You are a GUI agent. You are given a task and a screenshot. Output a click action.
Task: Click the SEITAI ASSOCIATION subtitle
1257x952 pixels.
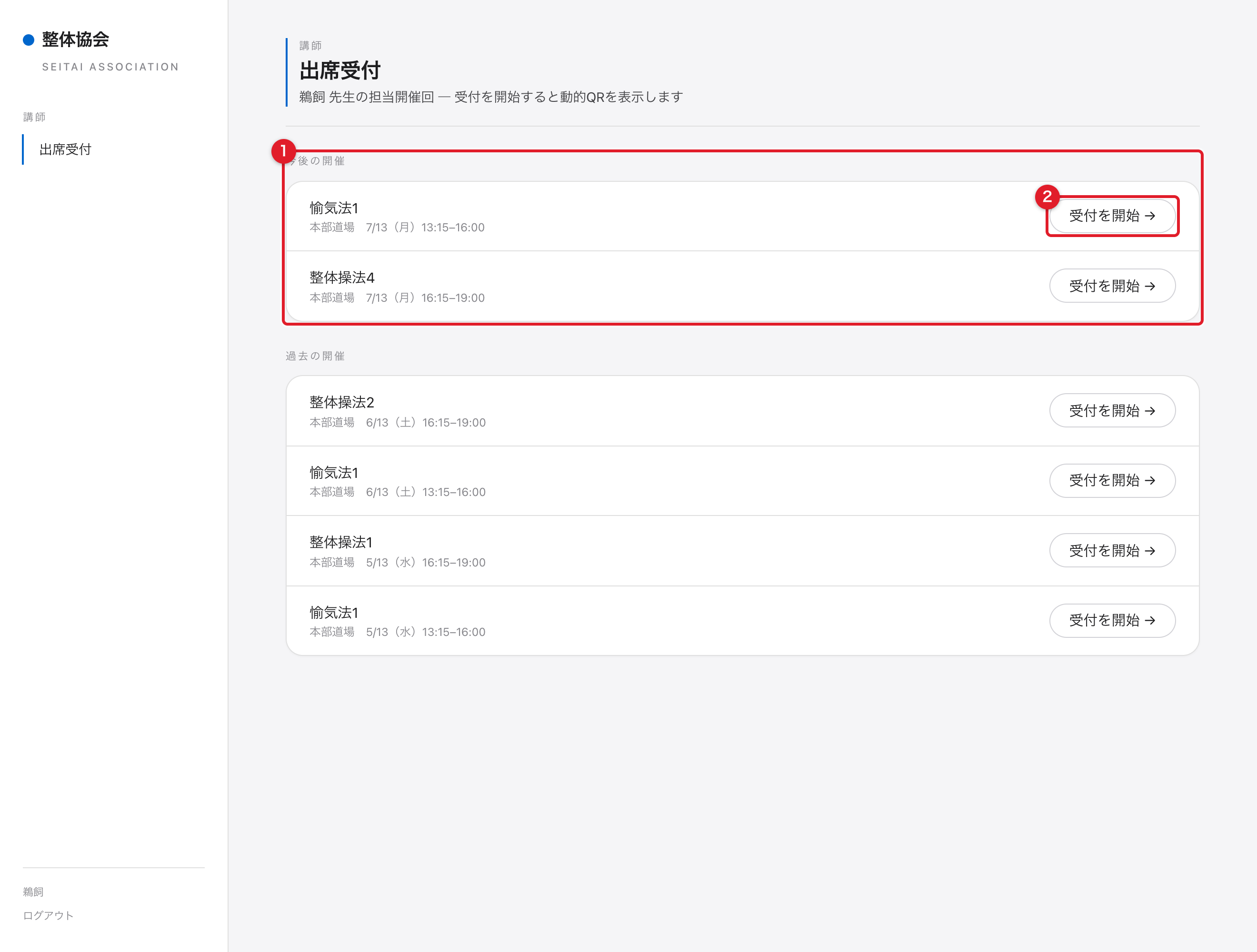pos(111,67)
